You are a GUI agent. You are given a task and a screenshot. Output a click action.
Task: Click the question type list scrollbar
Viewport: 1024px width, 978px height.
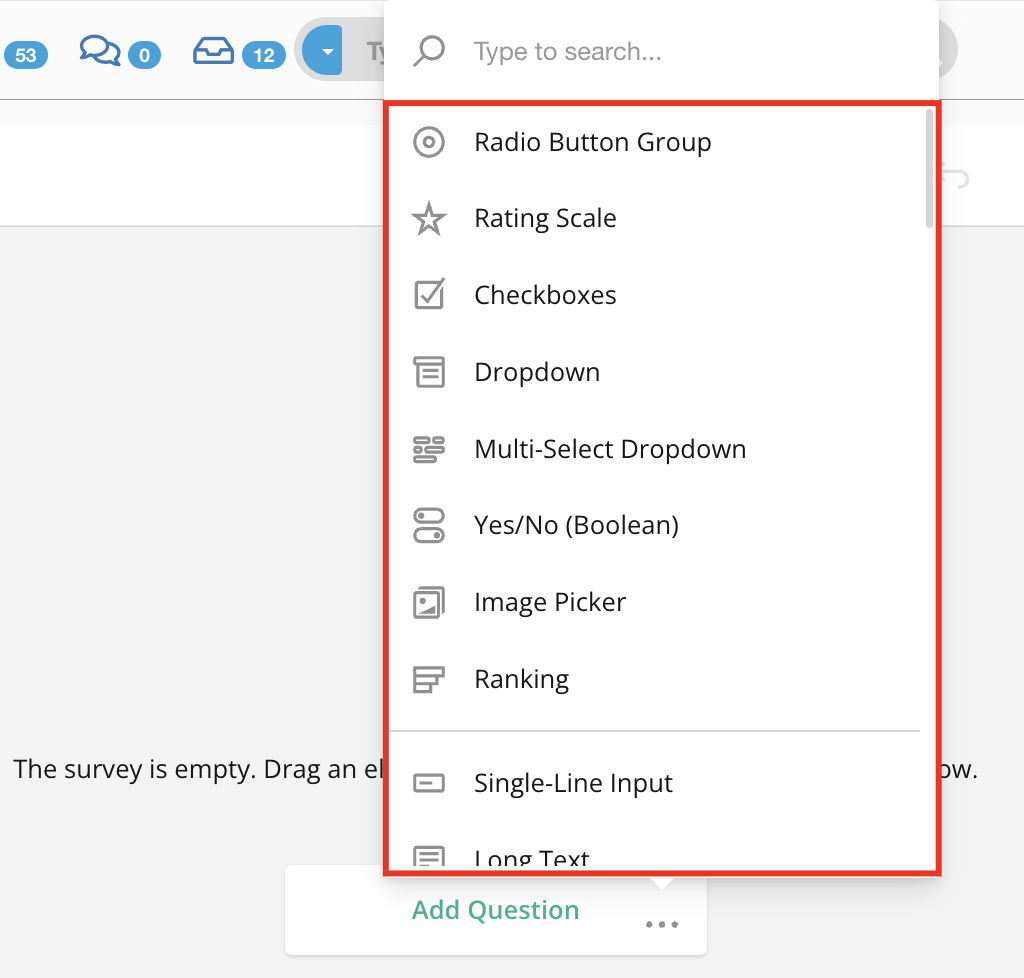929,168
